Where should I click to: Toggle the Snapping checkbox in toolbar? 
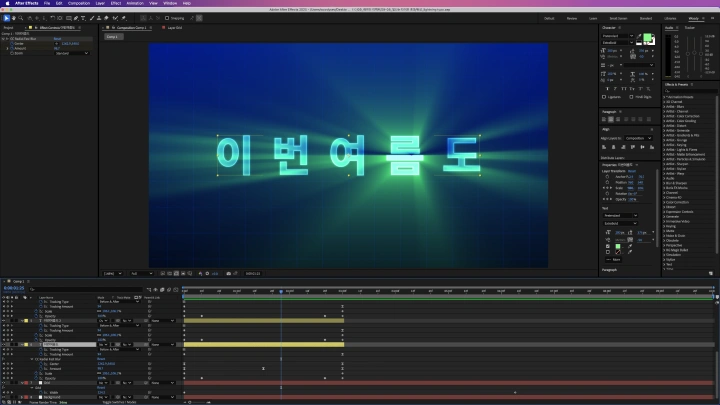coord(167,18)
